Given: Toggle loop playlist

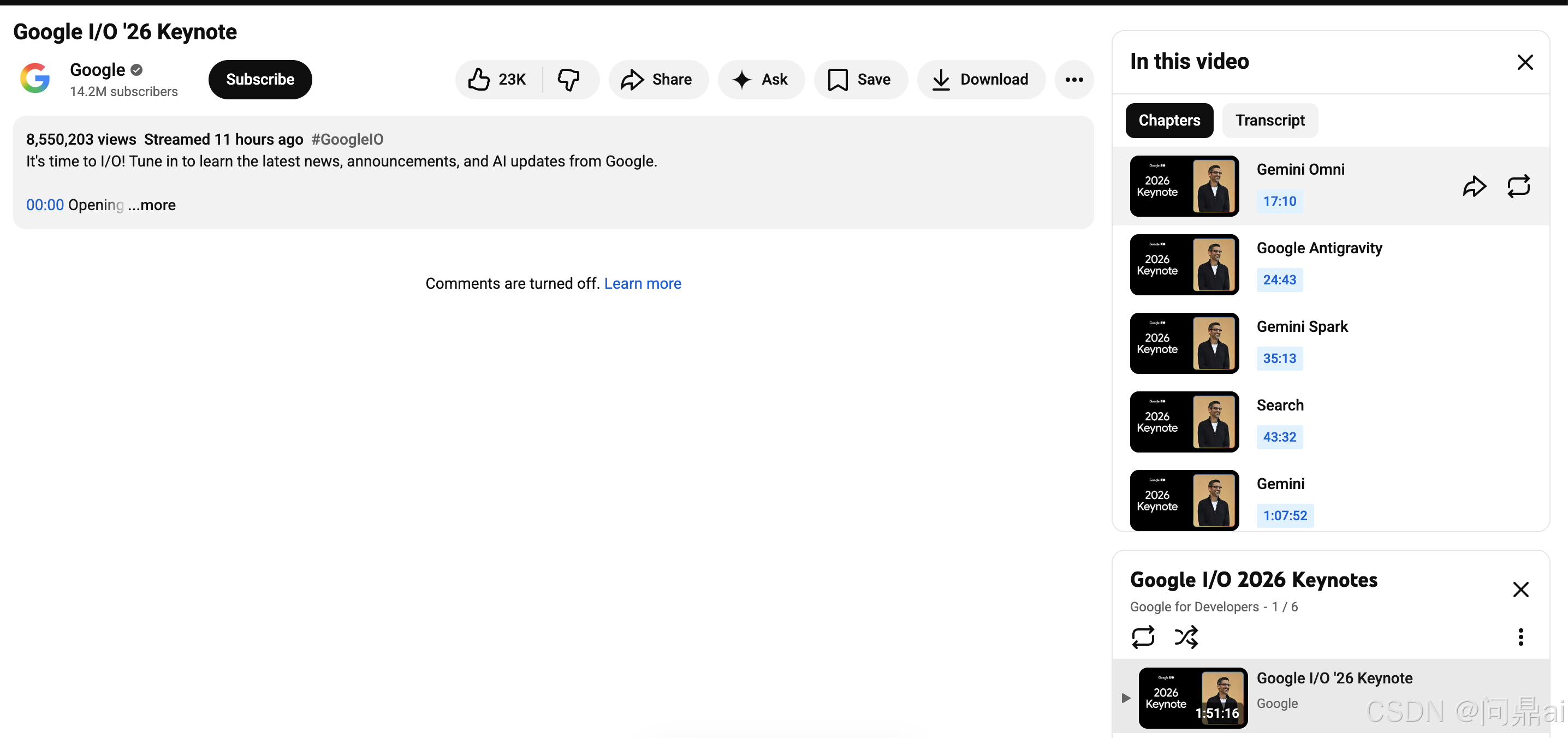Looking at the screenshot, I should [1143, 637].
